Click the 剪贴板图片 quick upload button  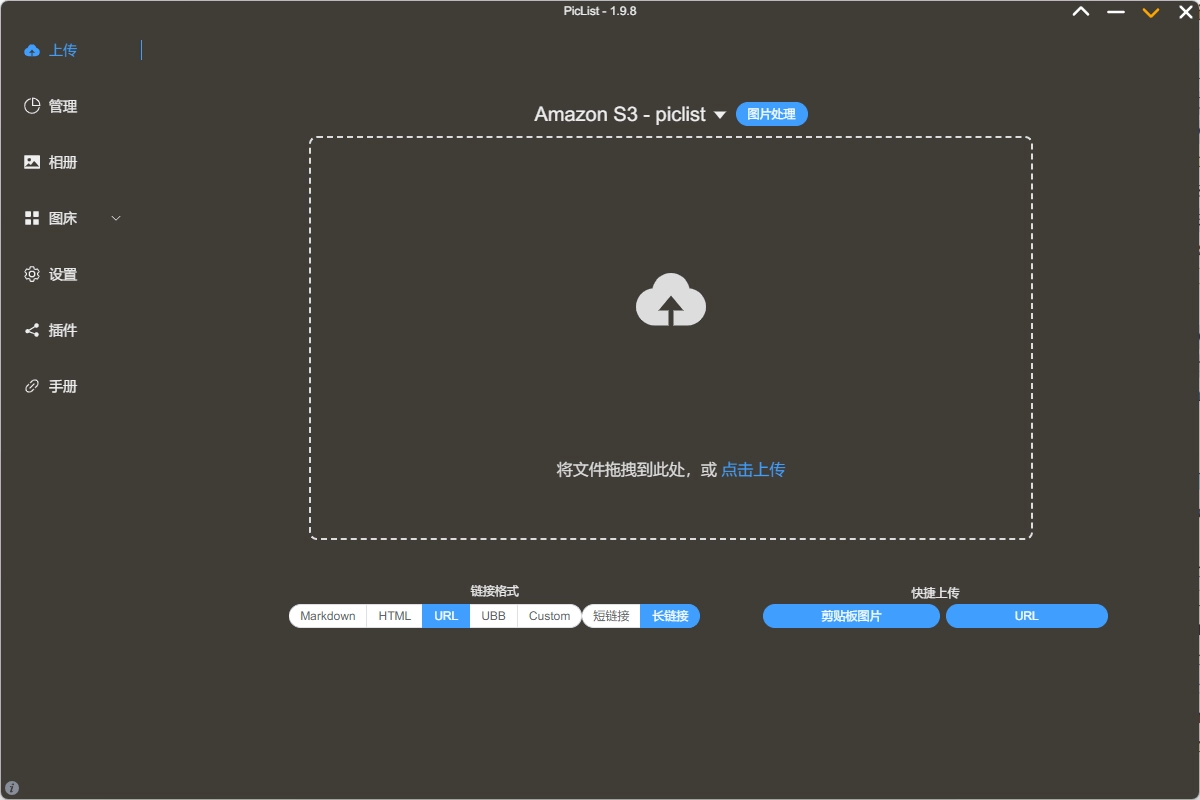(851, 616)
